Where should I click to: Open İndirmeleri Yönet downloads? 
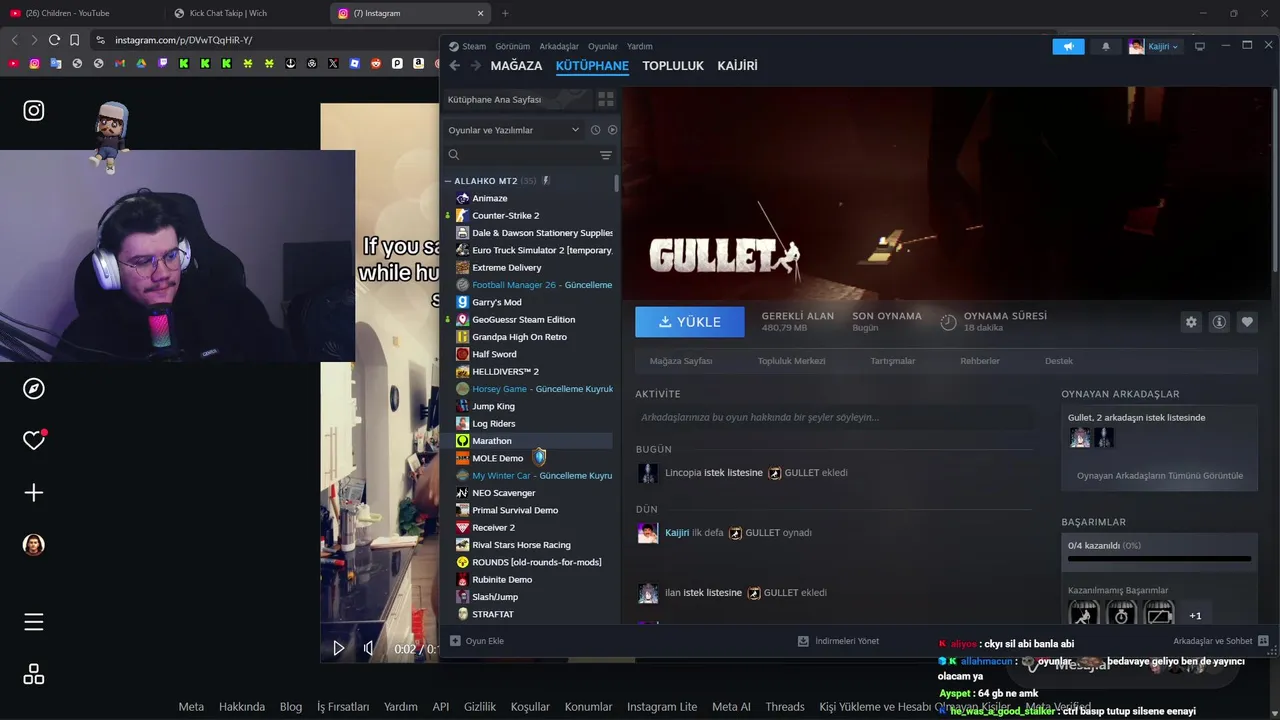(x=838, y=641)
